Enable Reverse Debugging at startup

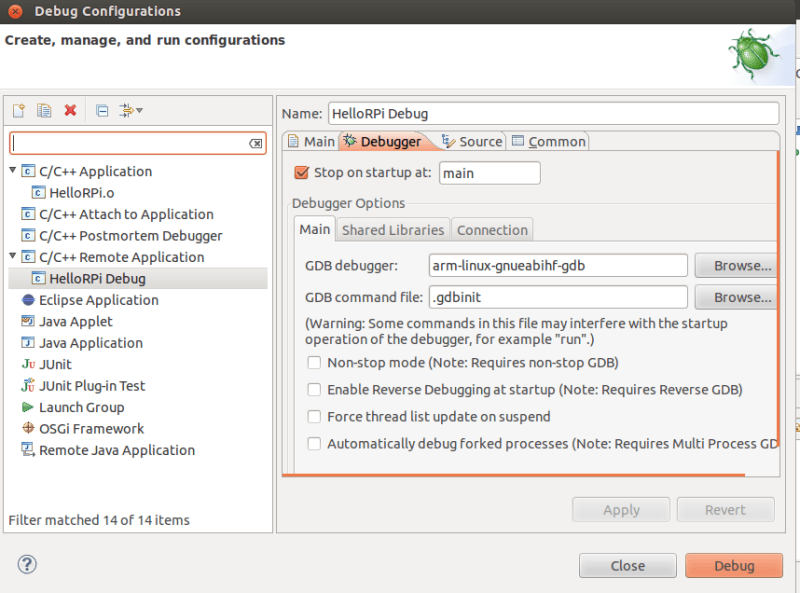314,390
